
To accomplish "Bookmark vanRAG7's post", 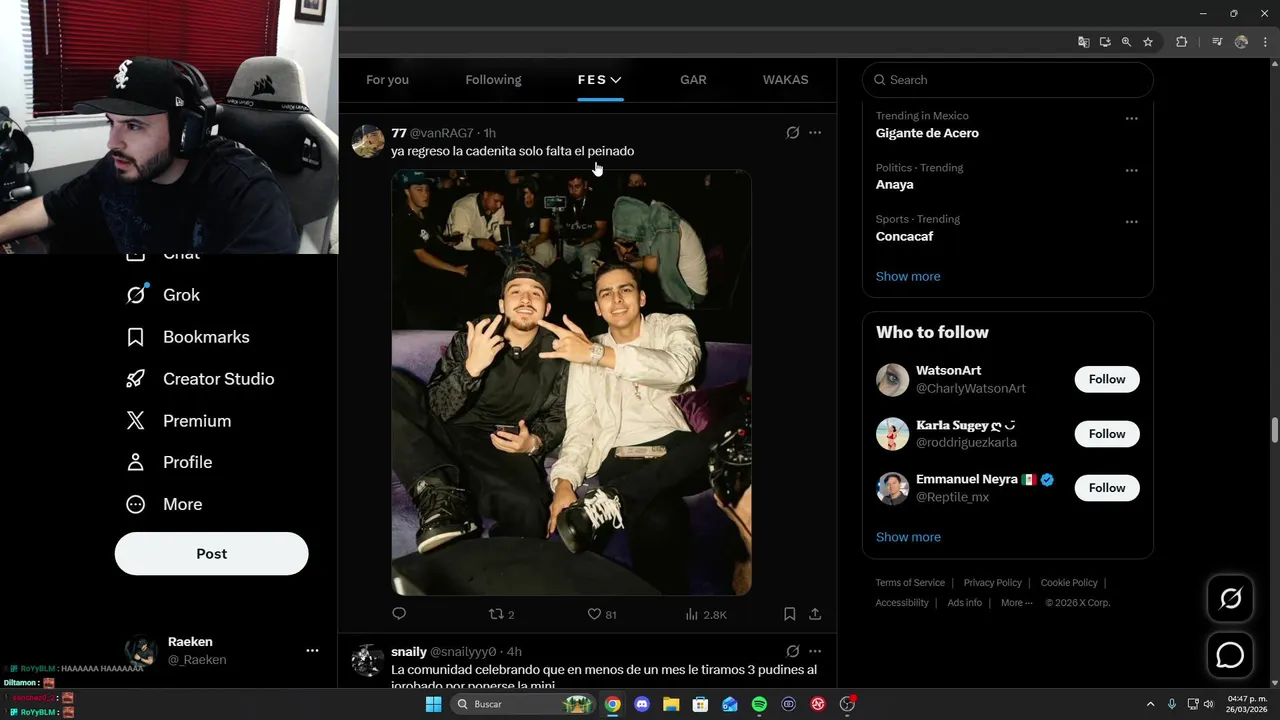I will [x=789, y=614].
